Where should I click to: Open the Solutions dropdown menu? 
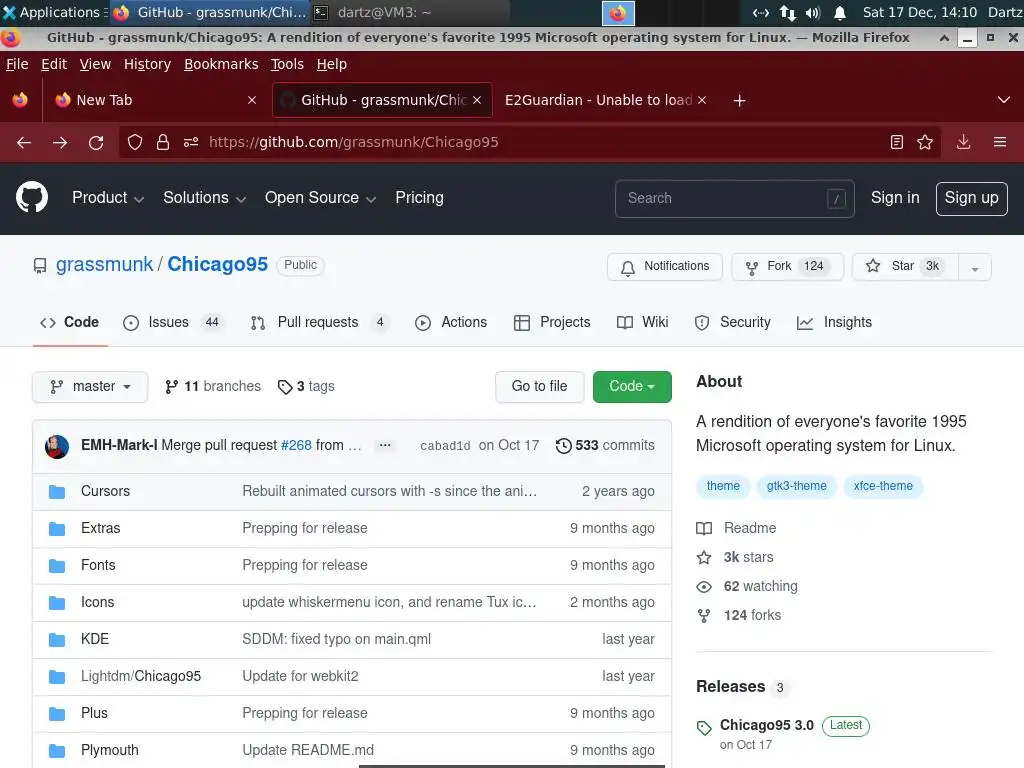(204, 198)
